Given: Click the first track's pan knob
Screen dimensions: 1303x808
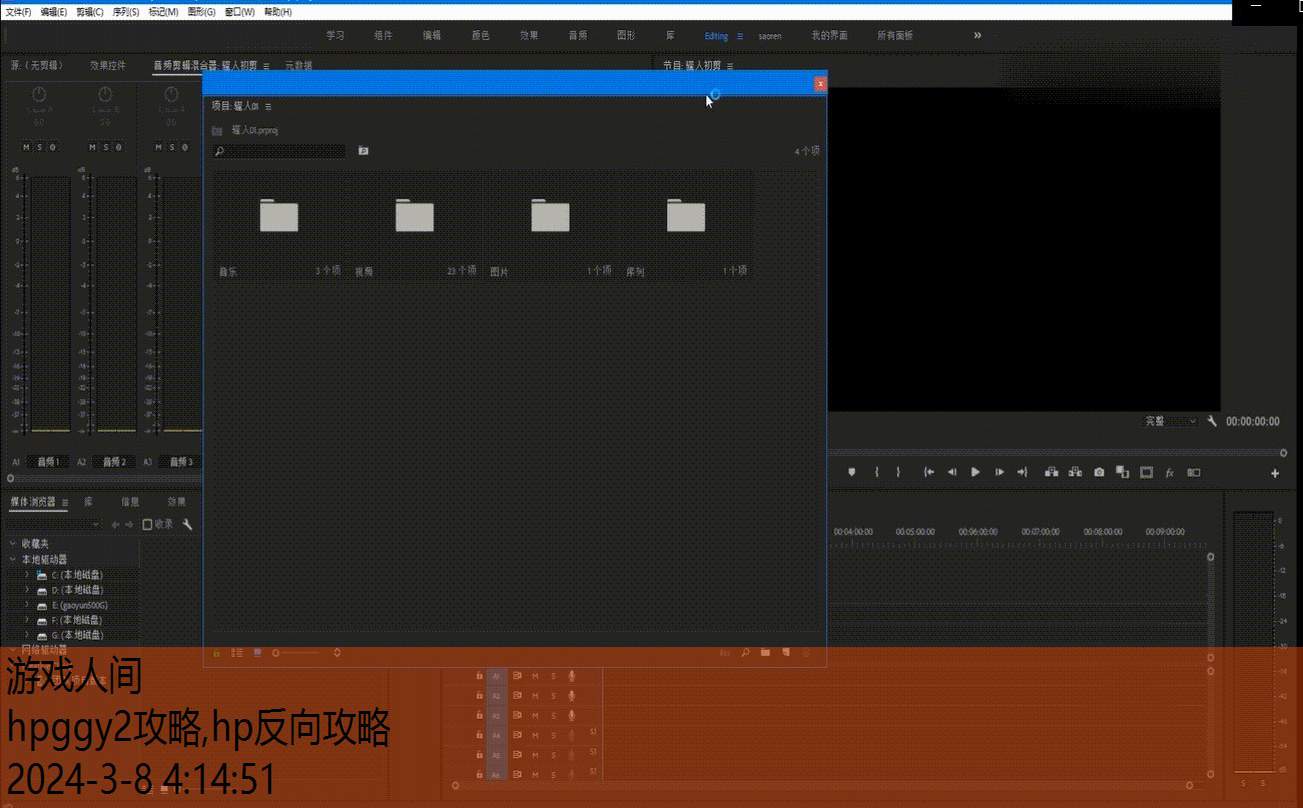Looking at the screenshot, I should [x=38, y=95].
